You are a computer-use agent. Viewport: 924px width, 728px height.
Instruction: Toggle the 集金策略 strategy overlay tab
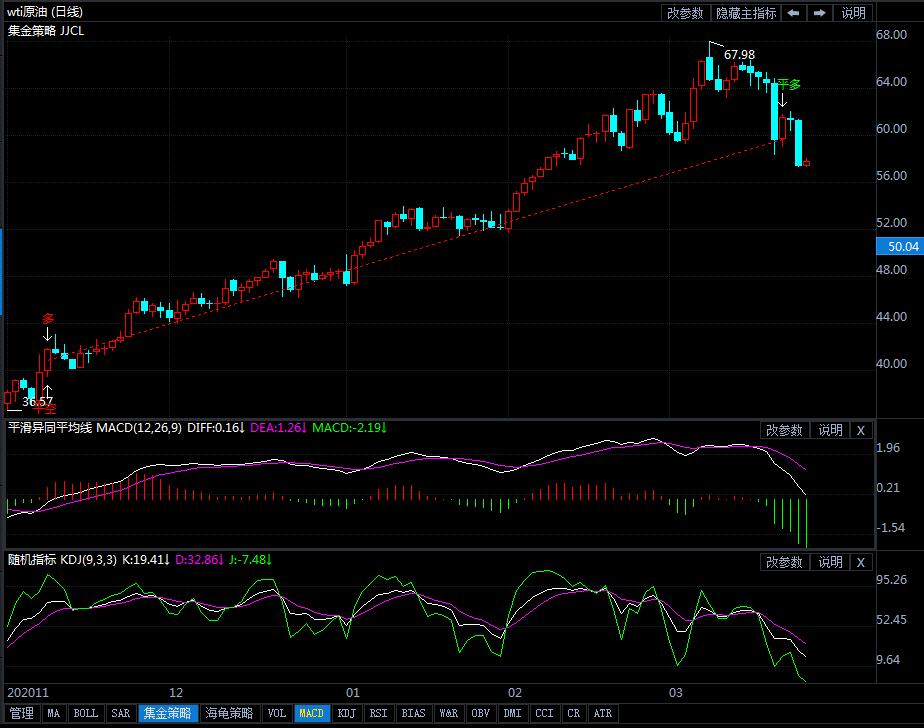167,714
